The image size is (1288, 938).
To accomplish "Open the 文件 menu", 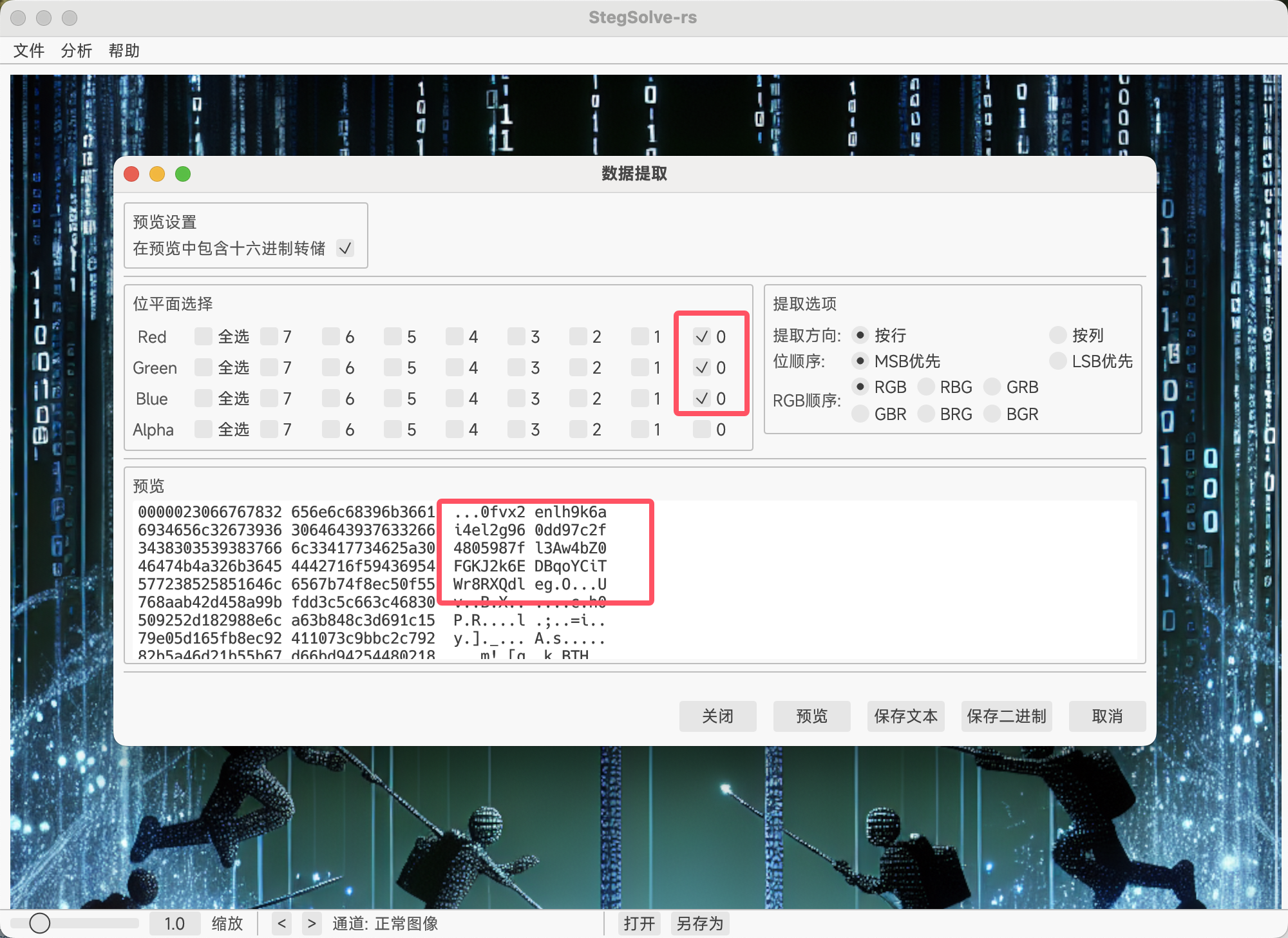I will point(29,51).
